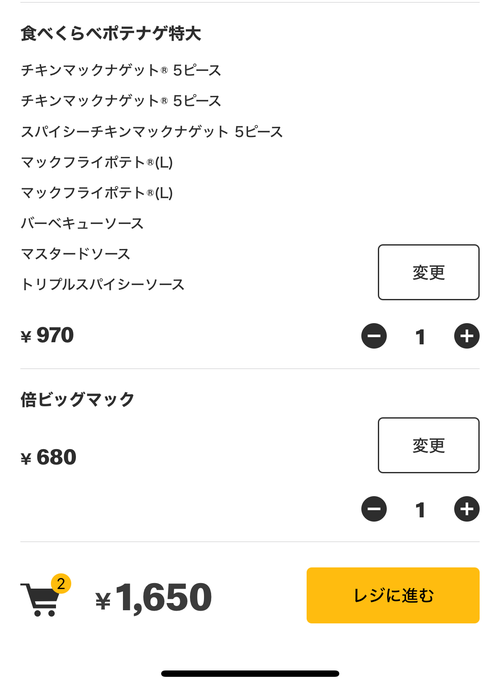
Task: Select マスタードソース line item
Action: pyautogui.click(x=75, y=254)
